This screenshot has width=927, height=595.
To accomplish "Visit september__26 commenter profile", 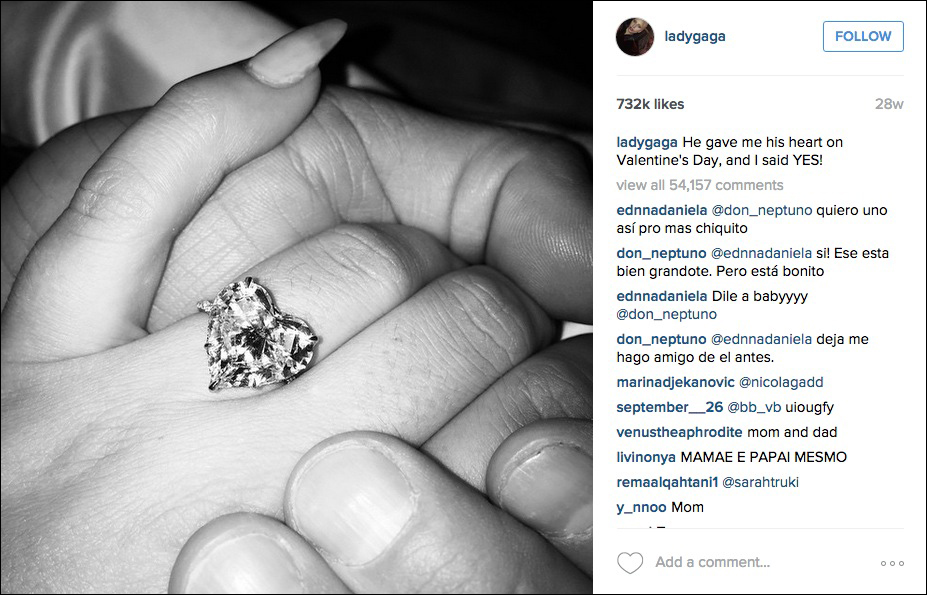I will 669,408.
